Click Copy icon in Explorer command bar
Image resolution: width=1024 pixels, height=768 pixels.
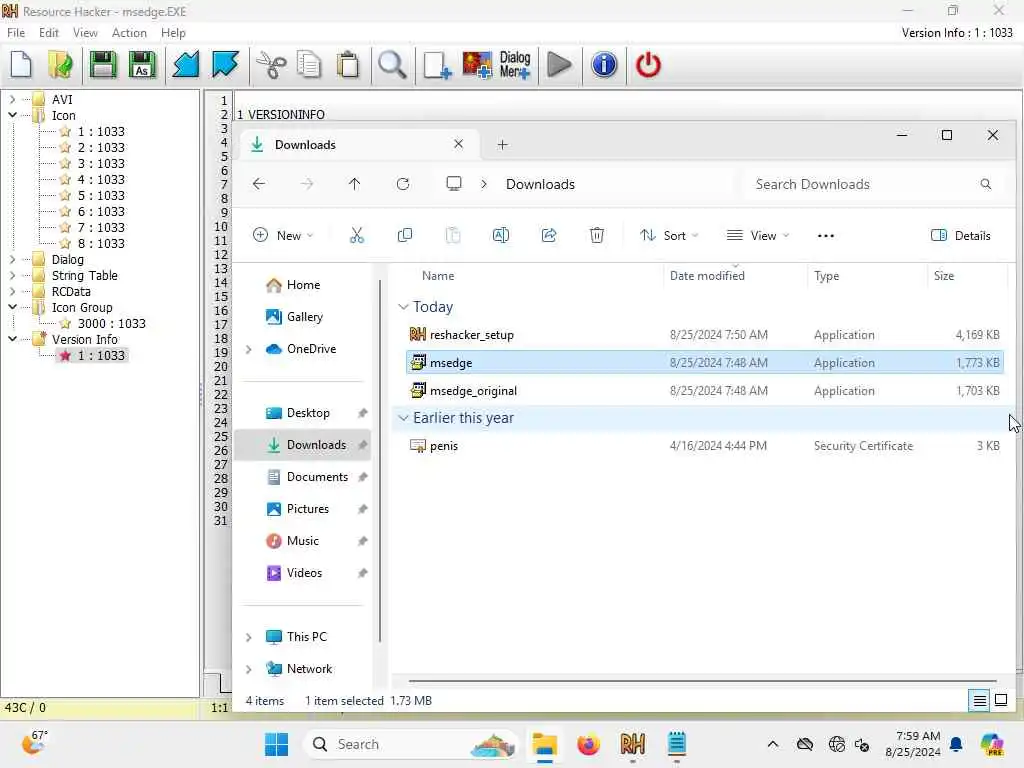[x=405, y=235]
